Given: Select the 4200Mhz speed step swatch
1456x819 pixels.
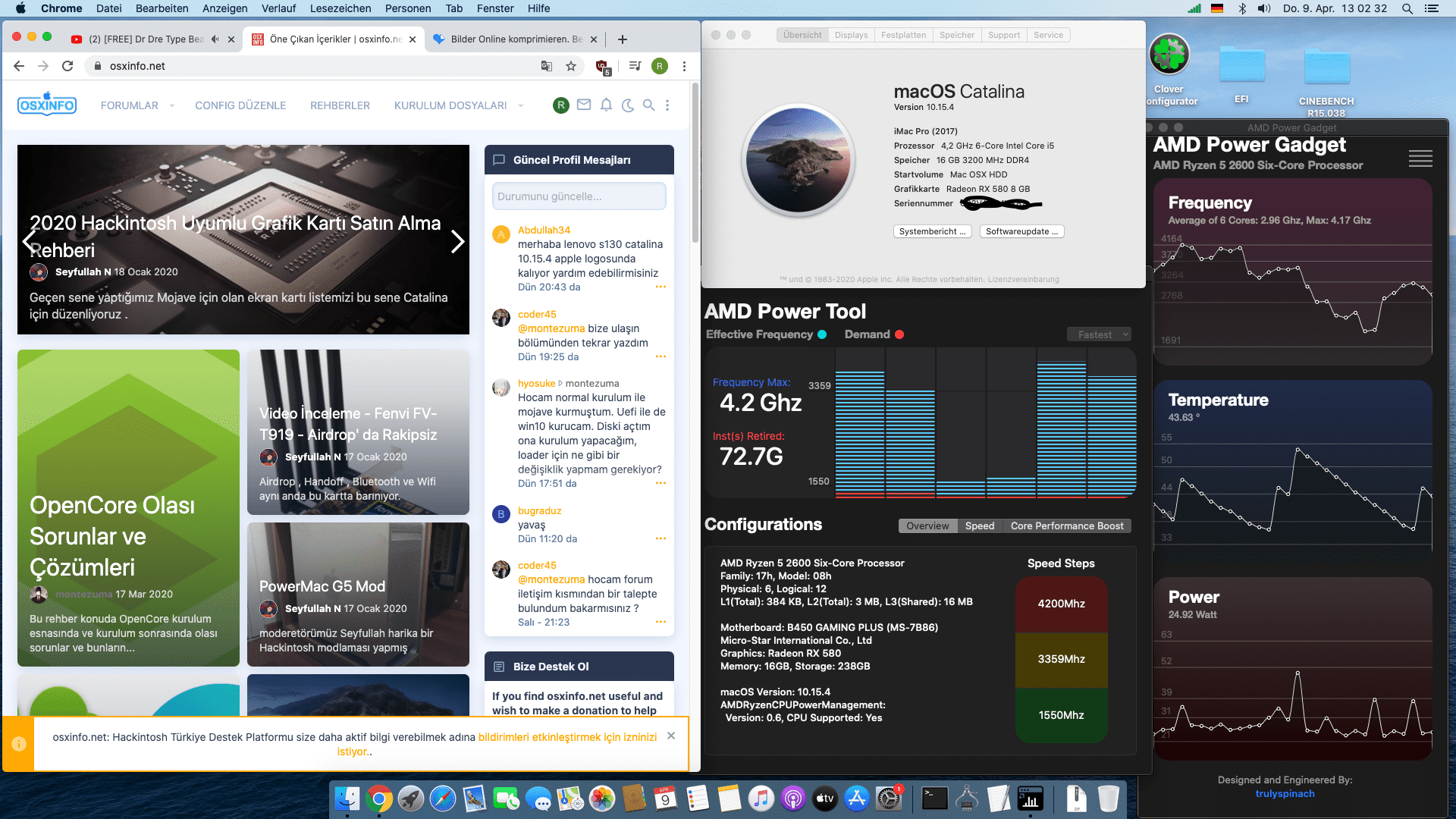Looking at the screenshot, I should [x=1061, y=604].
